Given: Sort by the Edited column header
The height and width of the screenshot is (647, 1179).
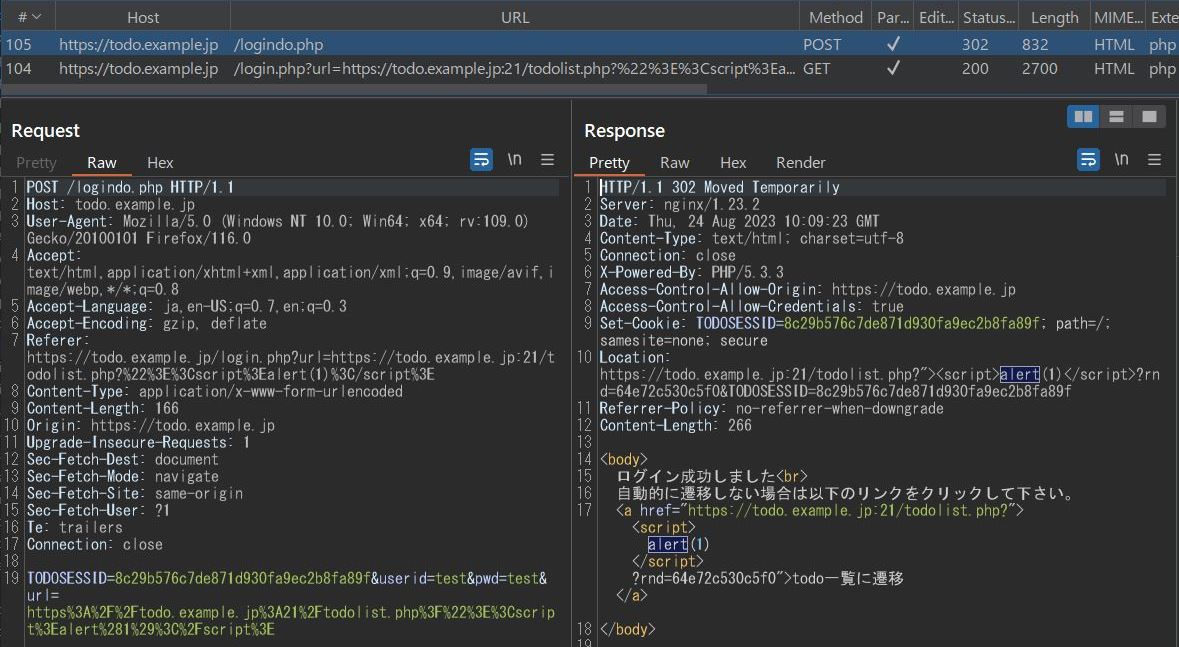Looking at the screenshot, I should (936, 17).
